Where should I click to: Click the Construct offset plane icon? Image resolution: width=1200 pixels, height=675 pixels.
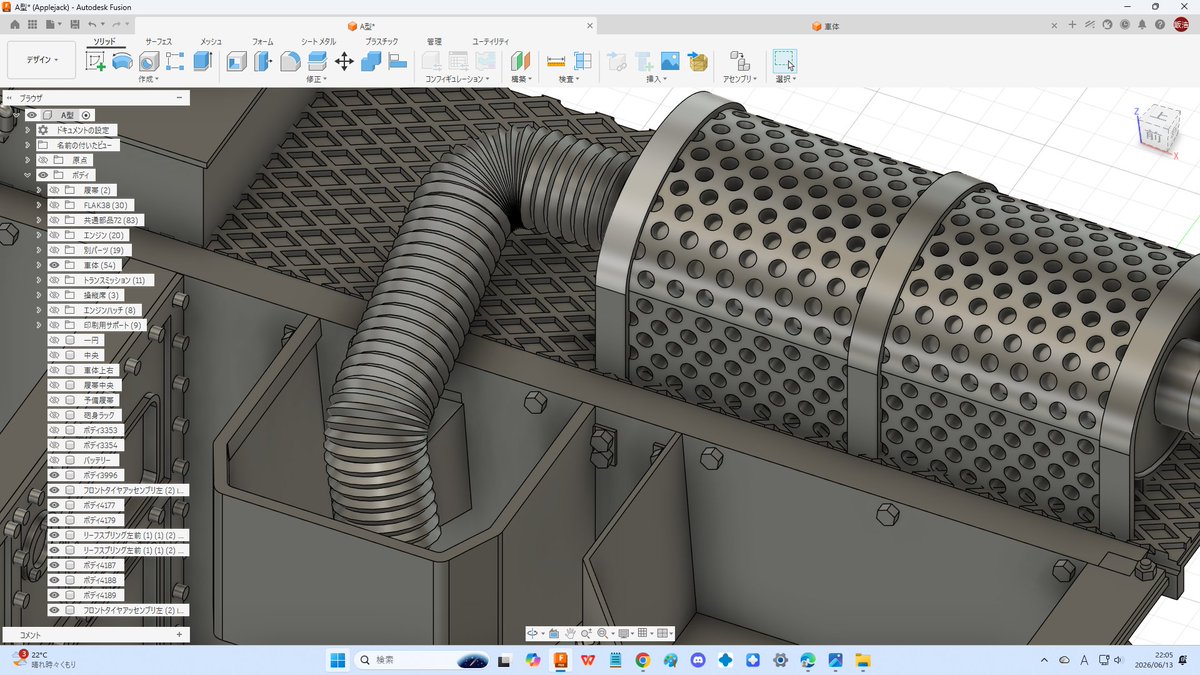click(x=520, y=61)
